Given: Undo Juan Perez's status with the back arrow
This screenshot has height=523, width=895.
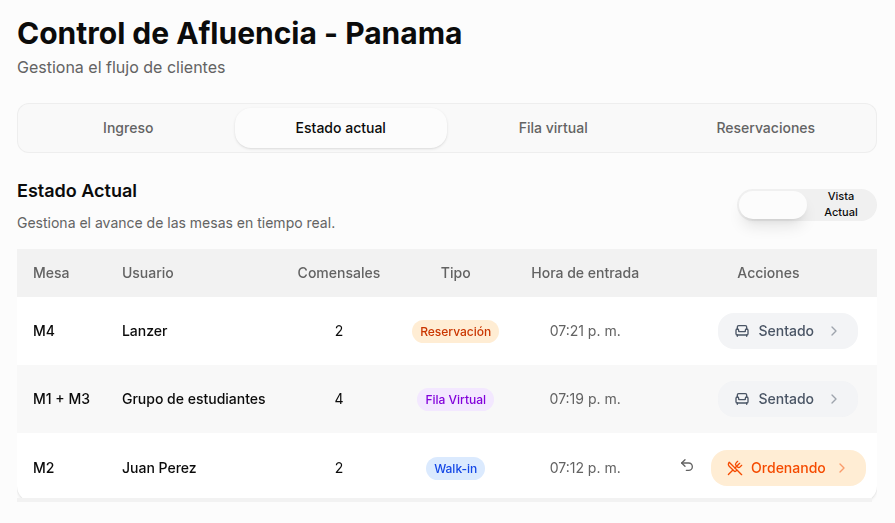Looking at the screenshot, I should 687,466.
